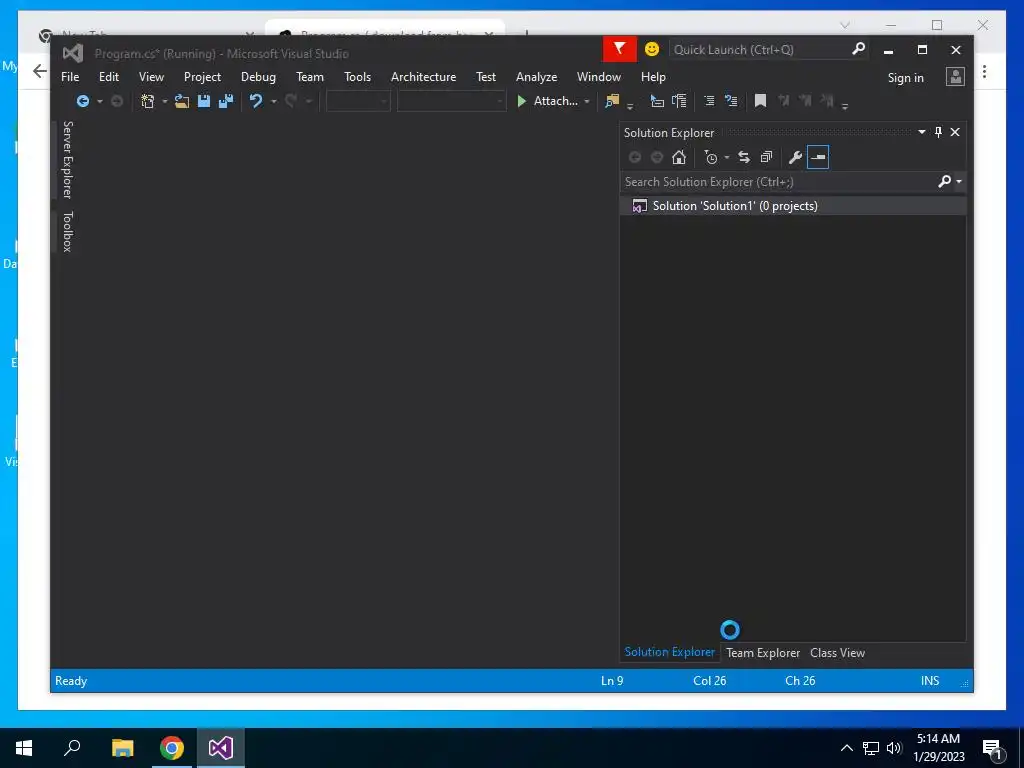Toggle Preview Selected Items button
Image resolution: width=1024 pixels, height=768 pixels.
(x=818, y=157)
